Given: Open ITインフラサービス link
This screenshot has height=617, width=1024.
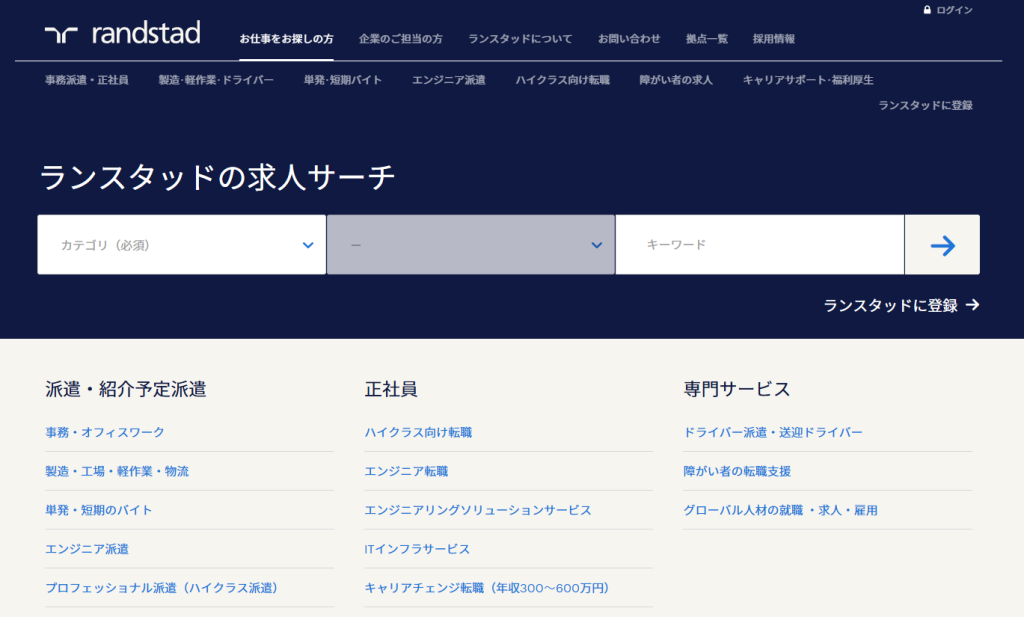Looking at the screenshot, I should (417, 549).
